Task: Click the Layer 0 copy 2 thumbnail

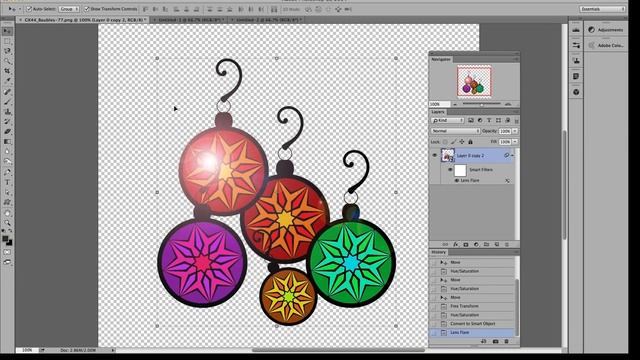Action: (448, 156)
